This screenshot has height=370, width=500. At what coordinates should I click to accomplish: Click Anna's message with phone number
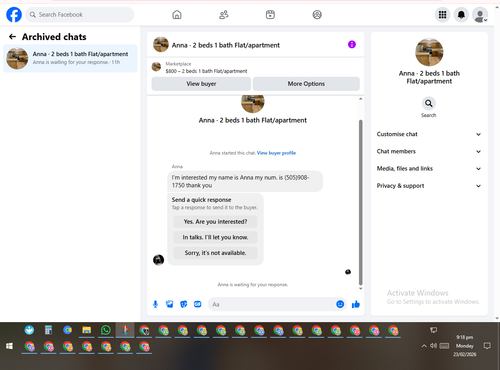pos(245,181)
